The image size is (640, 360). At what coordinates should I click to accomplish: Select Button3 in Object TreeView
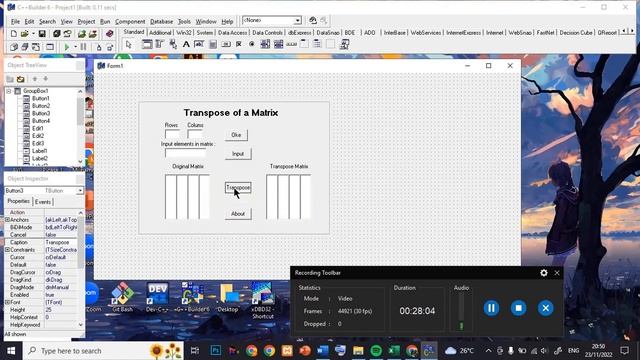click(x=41, y=113)
